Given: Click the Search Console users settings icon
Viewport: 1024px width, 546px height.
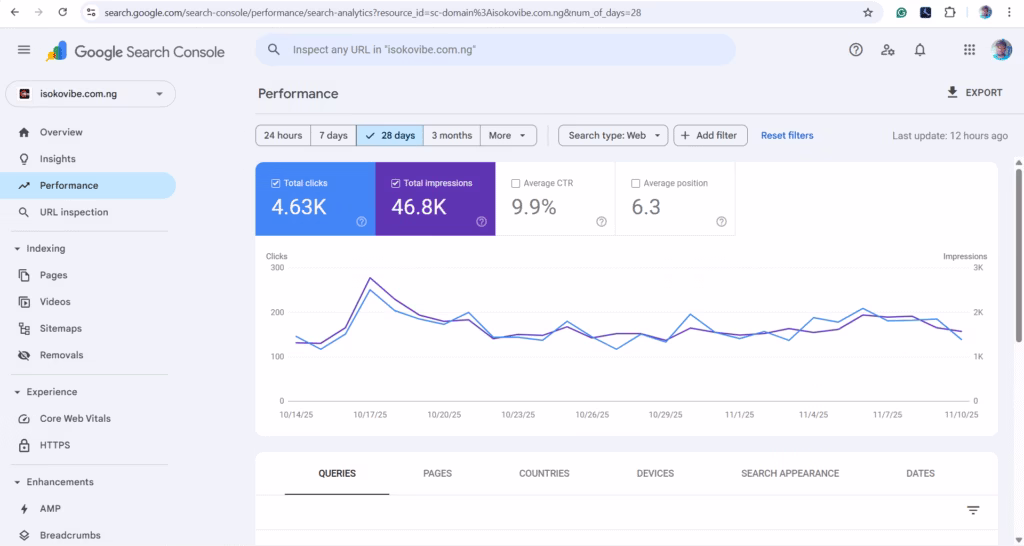Looking at the screenshot, I should click(x=887, y=50).
